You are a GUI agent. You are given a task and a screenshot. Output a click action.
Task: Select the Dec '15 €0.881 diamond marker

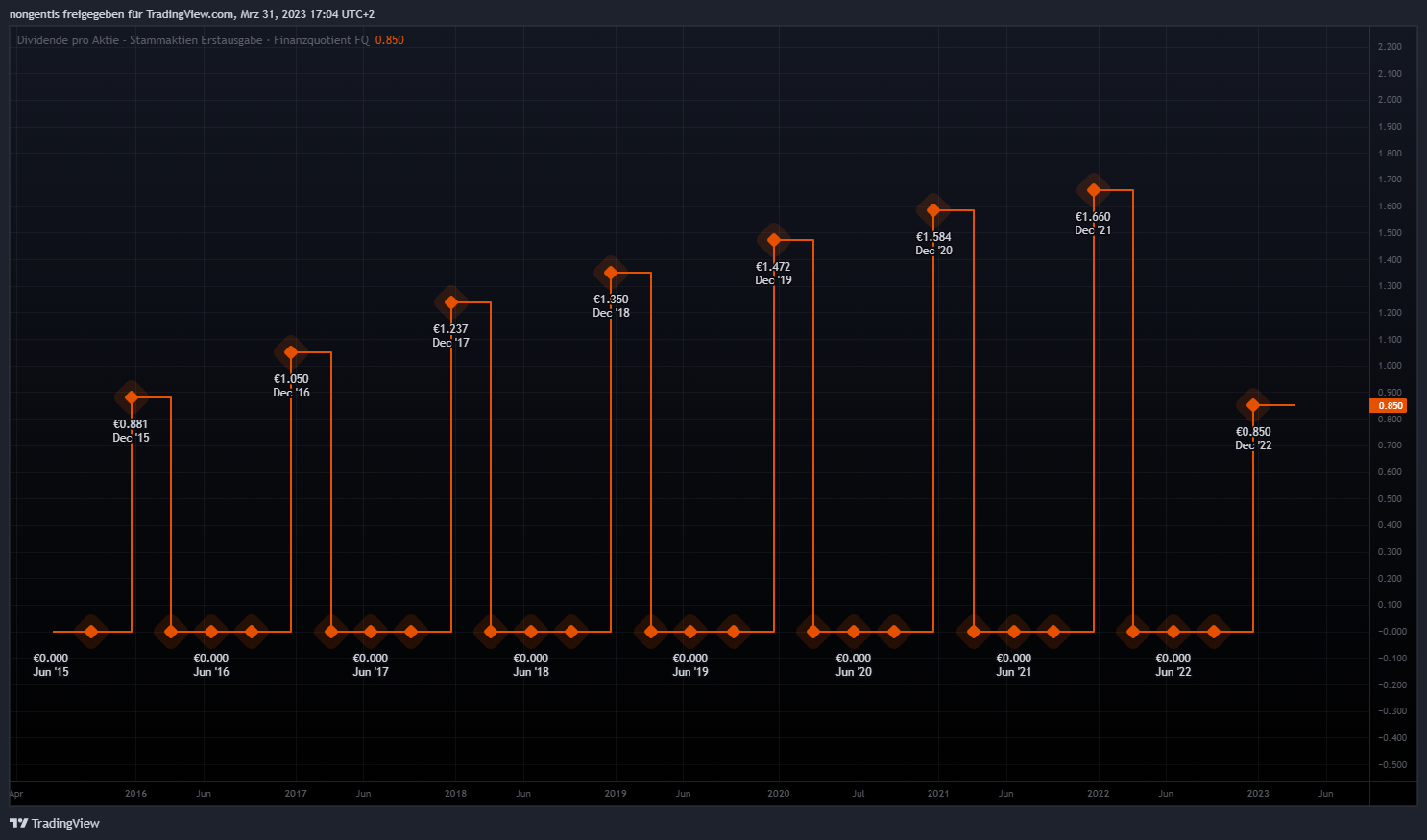pos(132,397)
